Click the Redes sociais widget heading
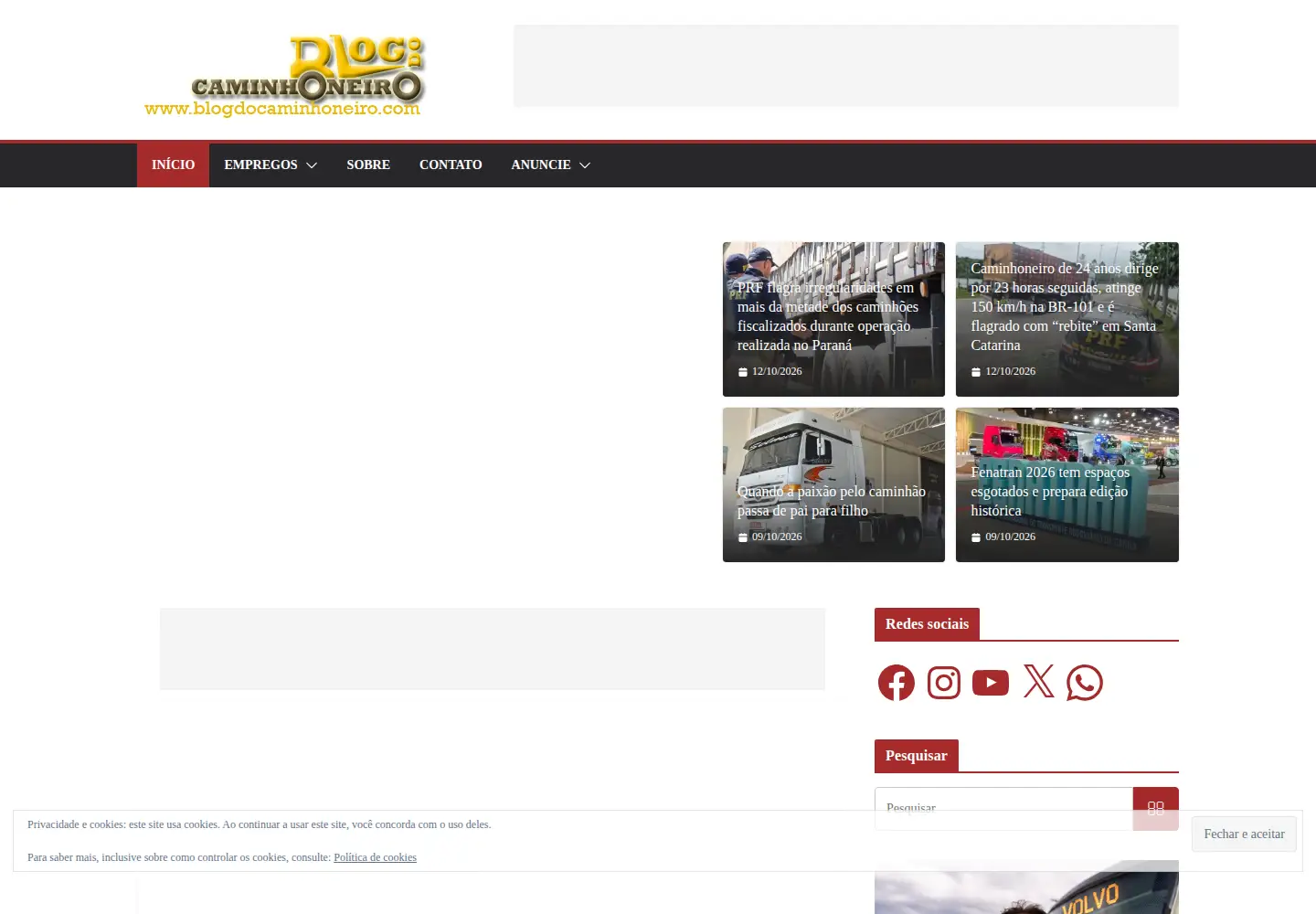 coord(927,624)
